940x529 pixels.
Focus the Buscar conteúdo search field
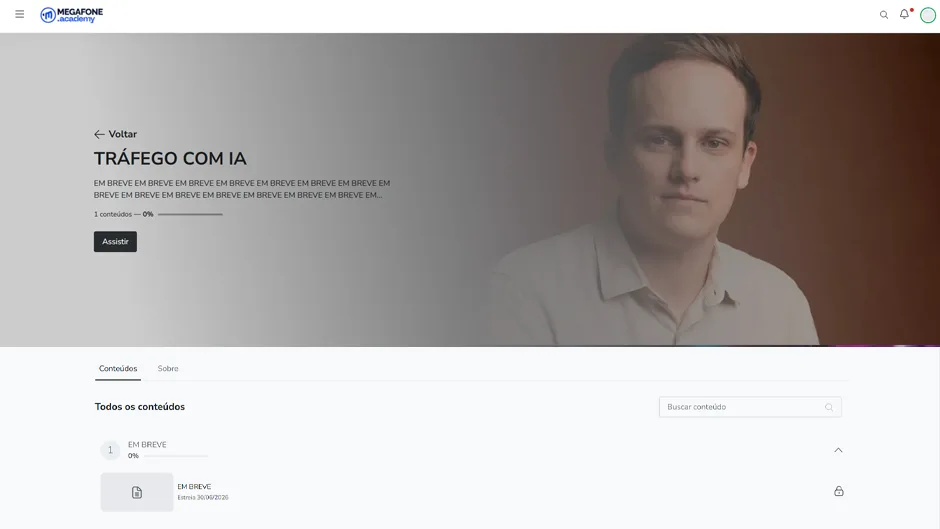click(x=750, y=407)
